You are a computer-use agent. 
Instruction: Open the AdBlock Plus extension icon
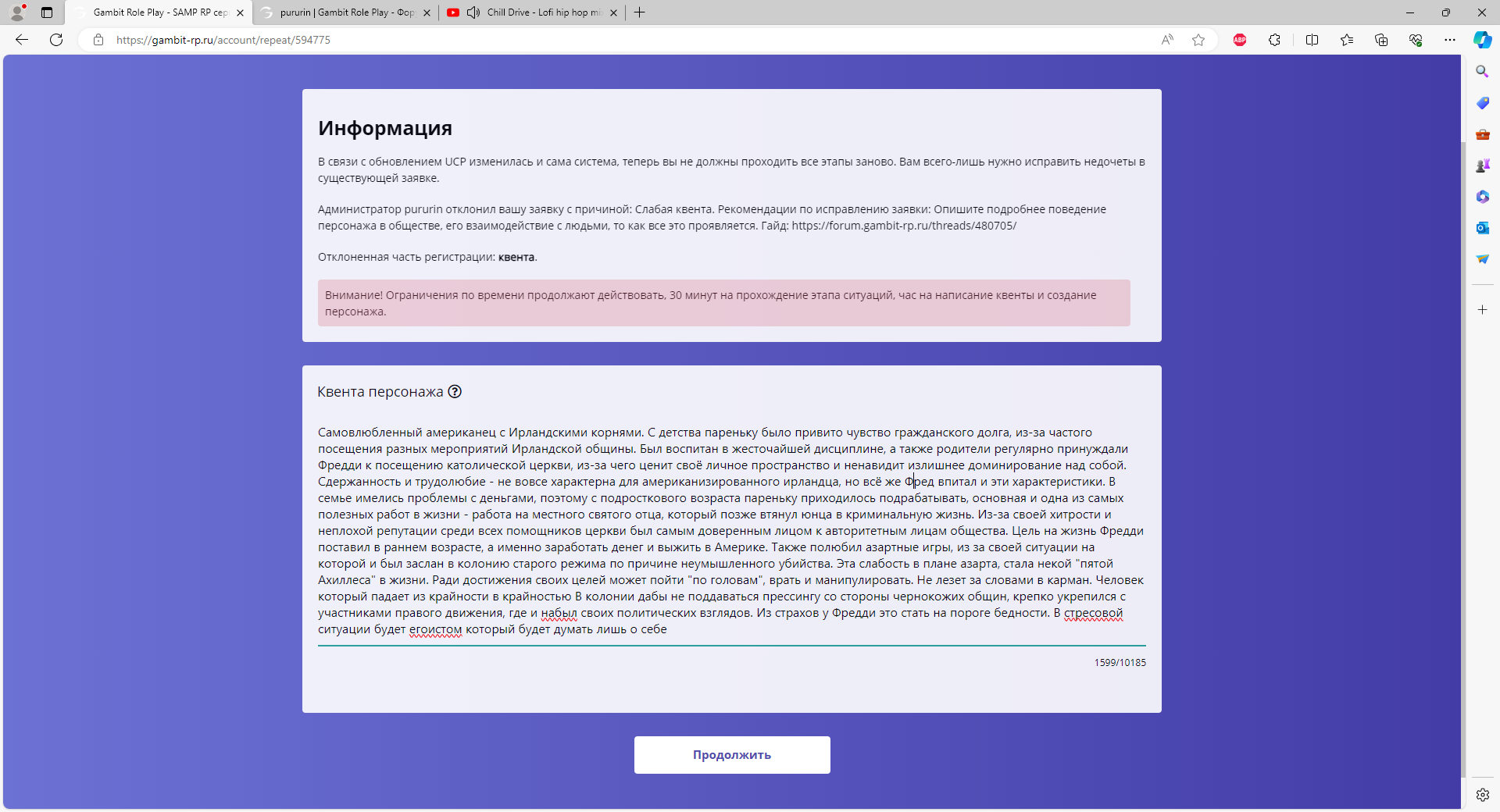coord(1240,40)
